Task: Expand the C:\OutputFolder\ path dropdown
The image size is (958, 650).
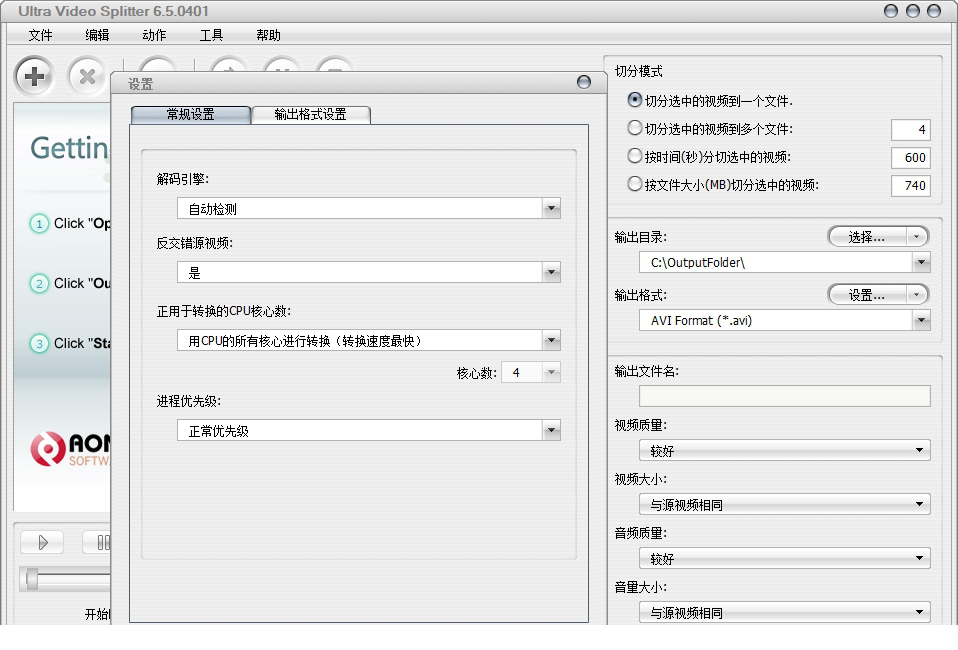Action: [x=784, y=263]
